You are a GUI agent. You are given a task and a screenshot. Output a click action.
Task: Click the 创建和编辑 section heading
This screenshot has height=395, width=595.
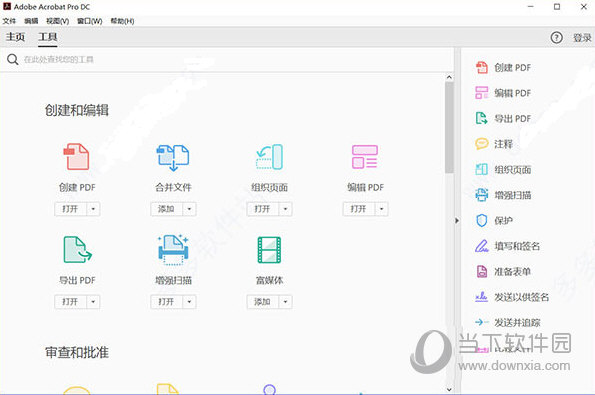pyautogui.click(x=77, y=110)
